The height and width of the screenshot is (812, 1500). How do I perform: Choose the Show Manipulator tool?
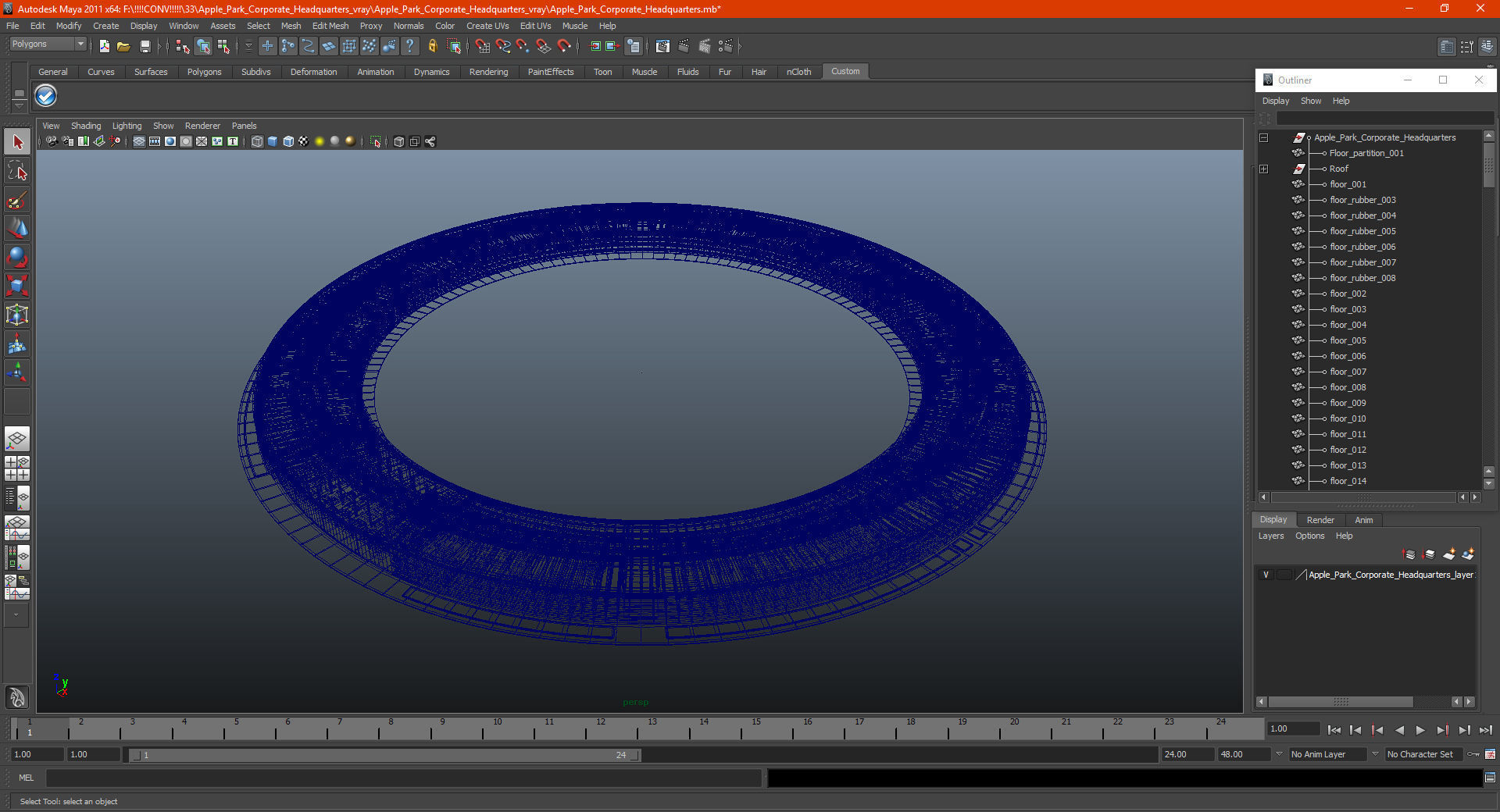[x=17, y=372]
